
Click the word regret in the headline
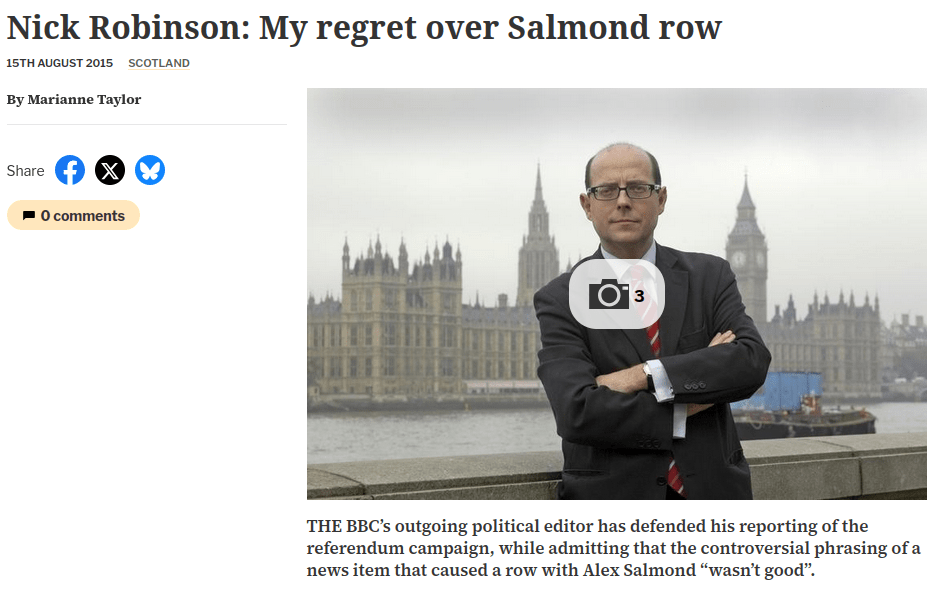click(x=366, y=28)
